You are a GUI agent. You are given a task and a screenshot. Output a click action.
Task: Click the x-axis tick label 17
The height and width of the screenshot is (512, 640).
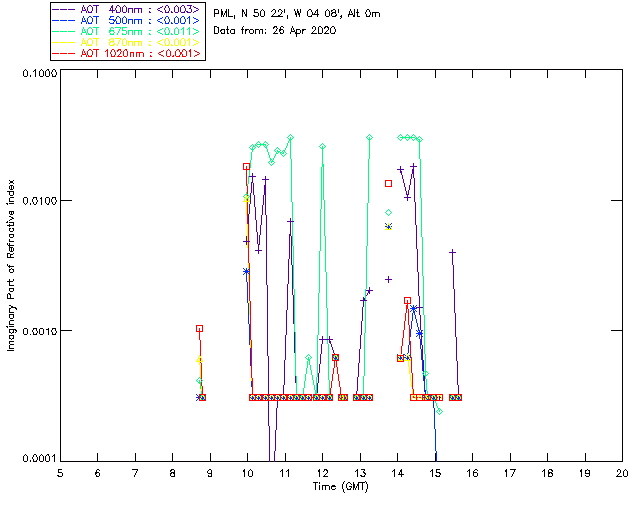(x=510, y=474)
